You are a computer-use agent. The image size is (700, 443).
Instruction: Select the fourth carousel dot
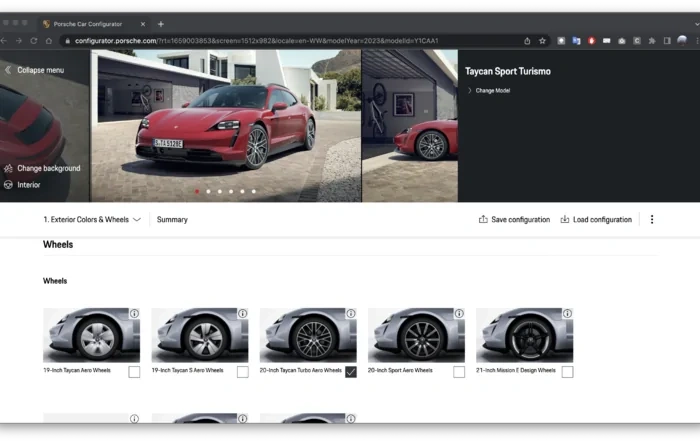click(231, 191)
